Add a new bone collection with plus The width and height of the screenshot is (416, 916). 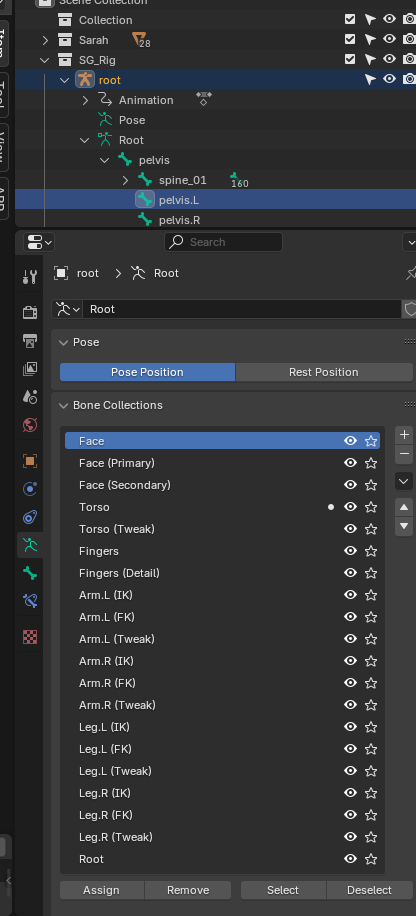(x=404, y=435)
